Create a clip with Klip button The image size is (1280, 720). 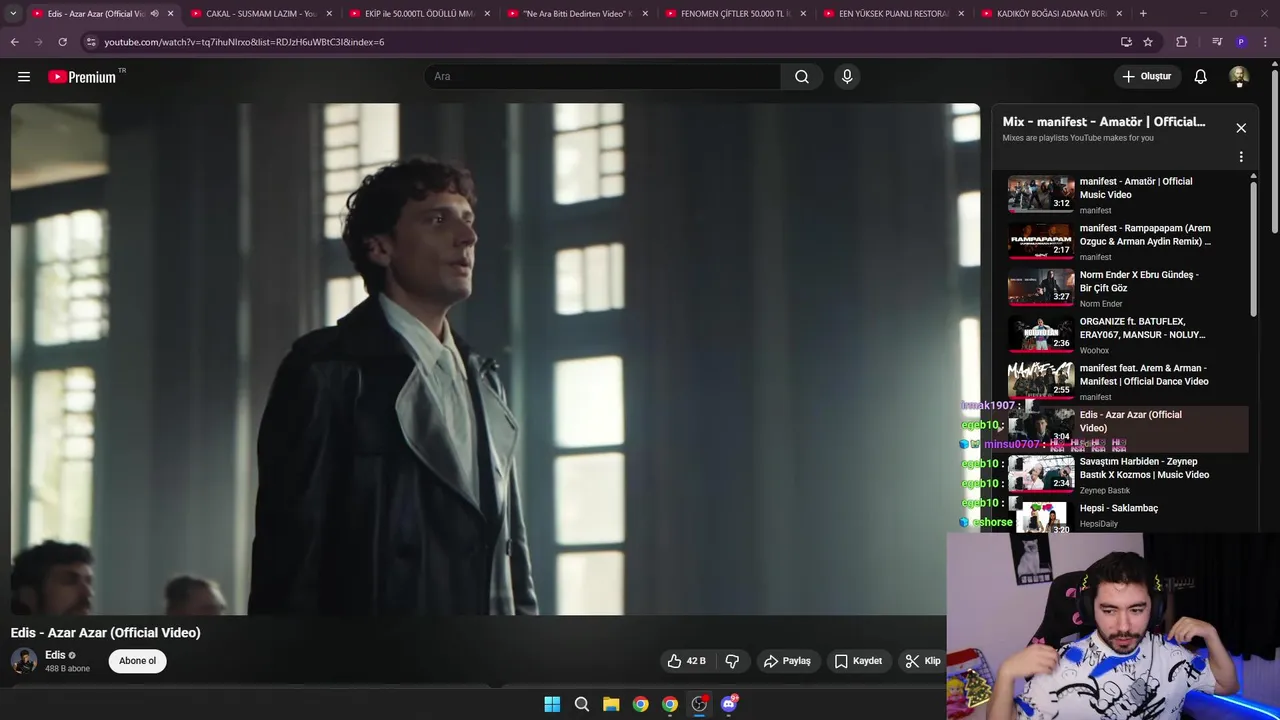(923, 661)
